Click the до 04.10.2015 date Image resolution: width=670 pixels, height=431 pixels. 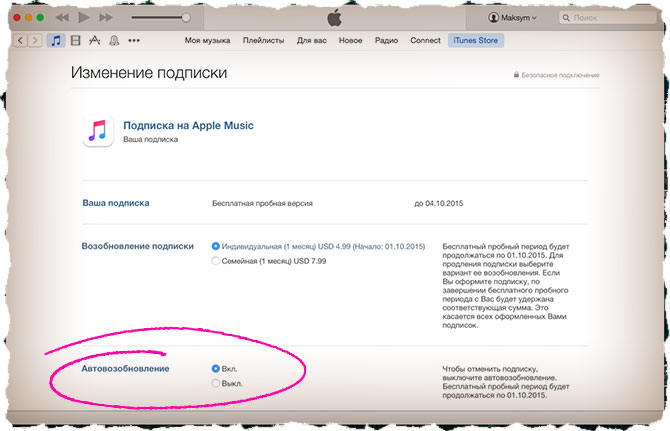(x=438, y=203)
